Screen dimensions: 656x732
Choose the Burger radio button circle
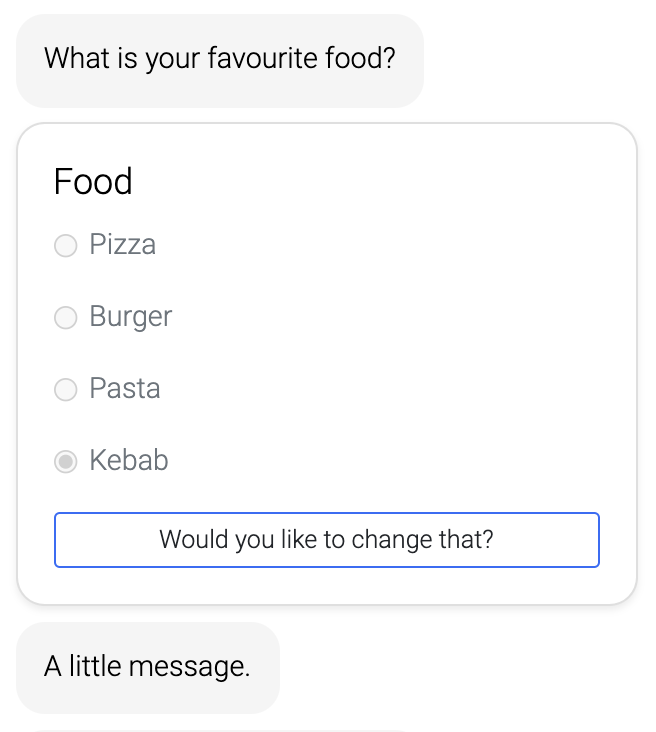click(65, 318)
